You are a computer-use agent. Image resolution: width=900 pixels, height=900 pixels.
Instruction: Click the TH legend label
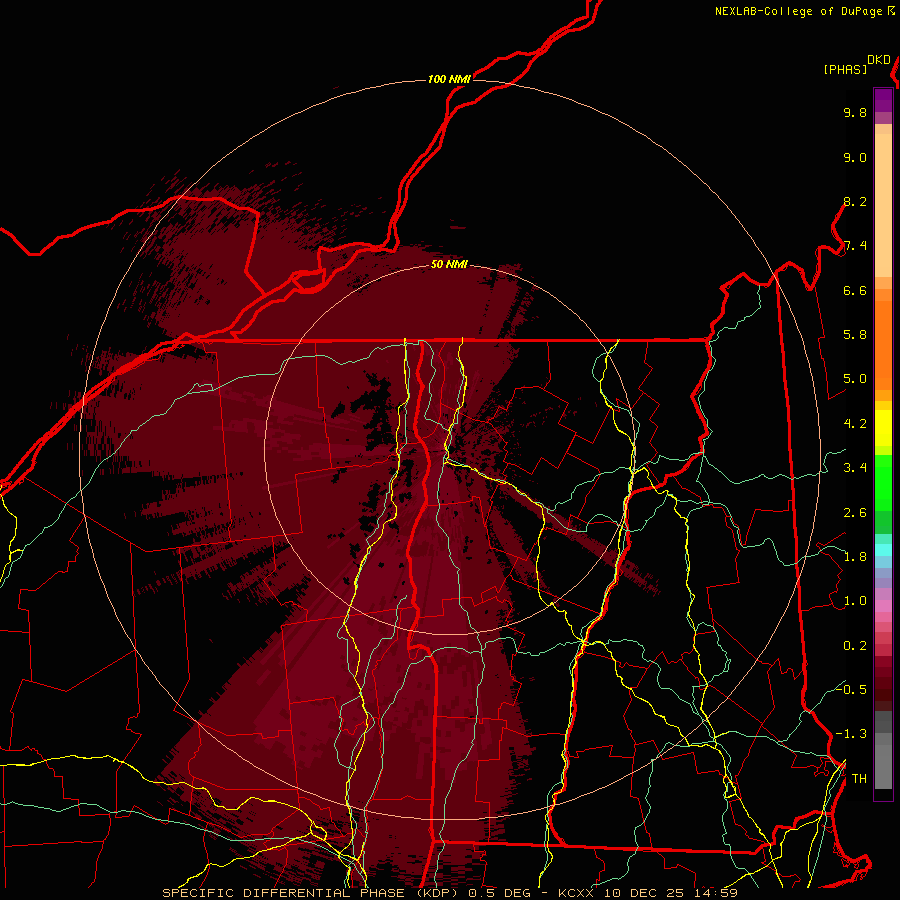(859, 779)
